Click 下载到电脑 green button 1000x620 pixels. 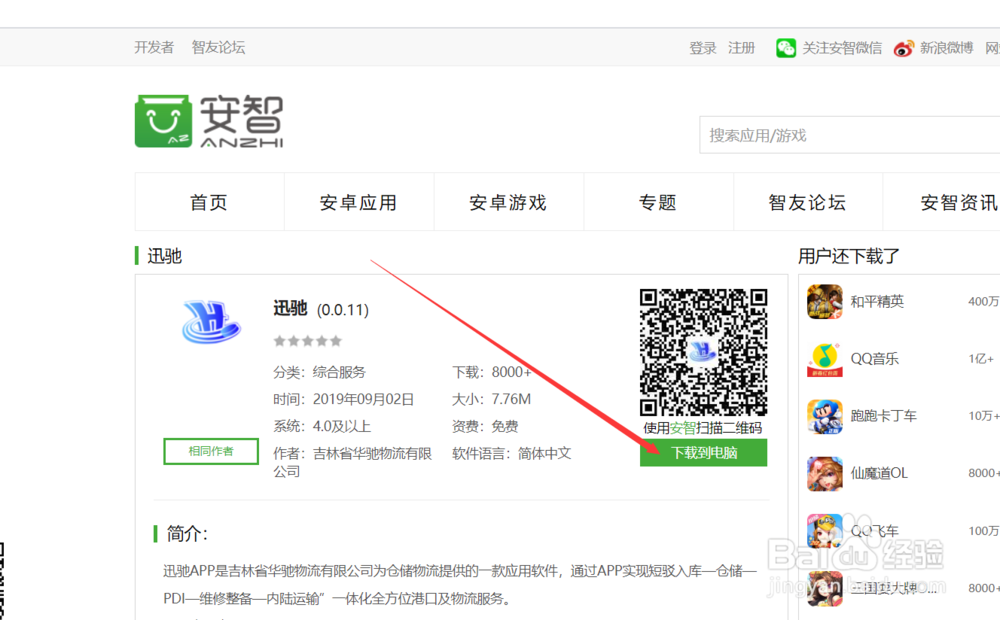[703, 452]
